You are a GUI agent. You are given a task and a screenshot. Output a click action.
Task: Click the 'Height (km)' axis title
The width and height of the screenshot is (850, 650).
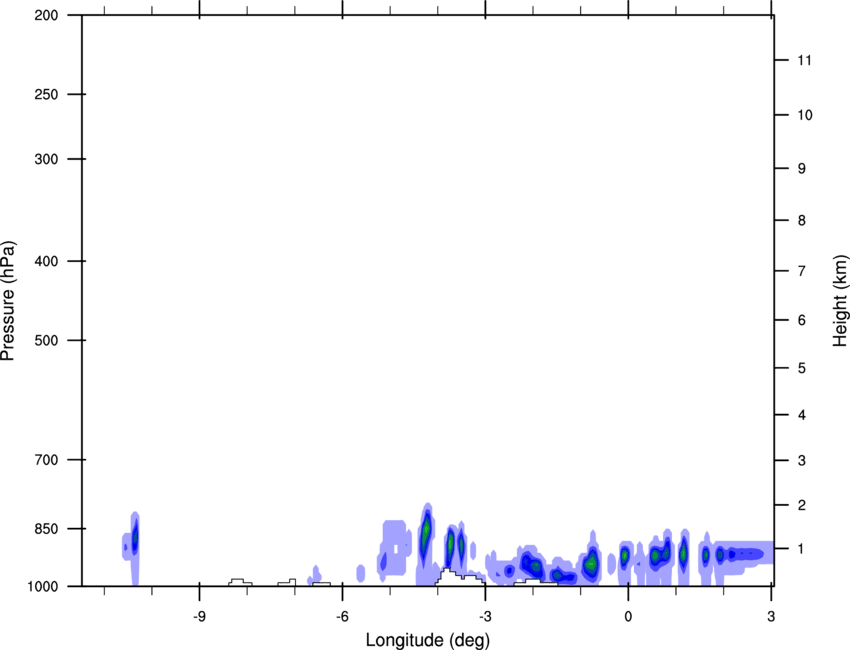840,301
